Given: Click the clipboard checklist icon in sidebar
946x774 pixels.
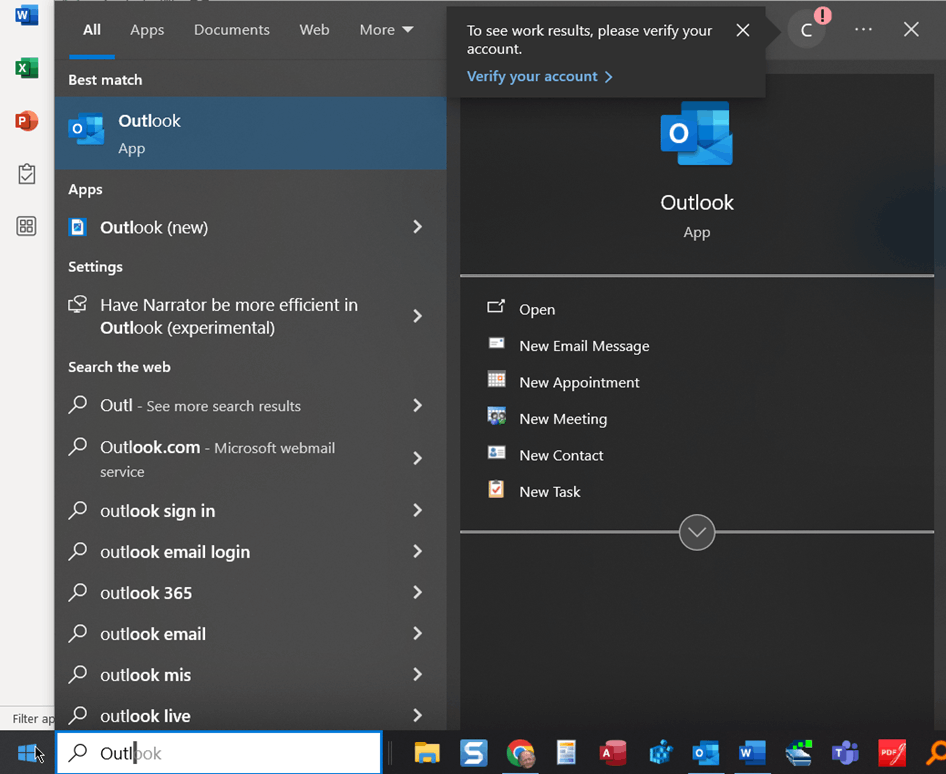Looking at the screenshot, I should (26, 174).
